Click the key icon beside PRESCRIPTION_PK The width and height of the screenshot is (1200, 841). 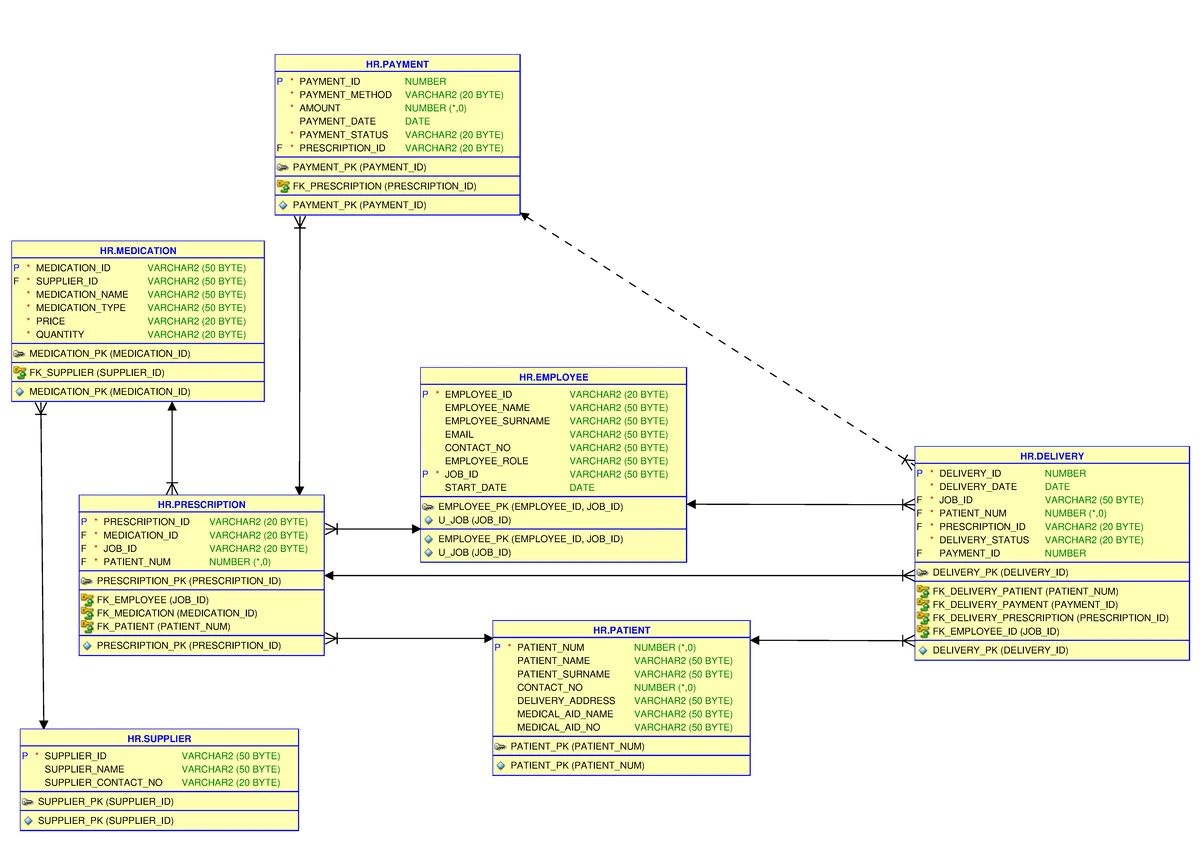[x=87, y=581]
